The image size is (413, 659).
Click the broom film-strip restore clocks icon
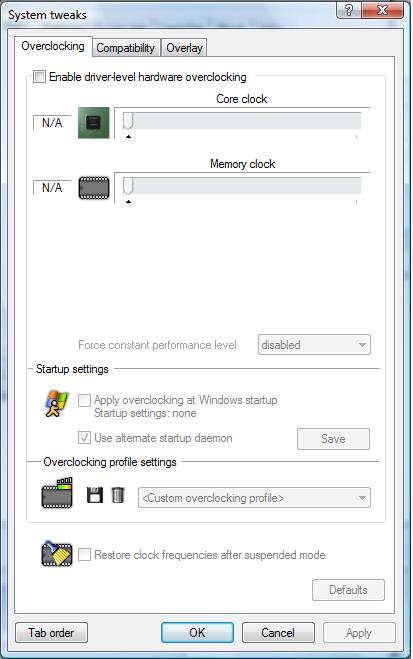coord(57,554)
